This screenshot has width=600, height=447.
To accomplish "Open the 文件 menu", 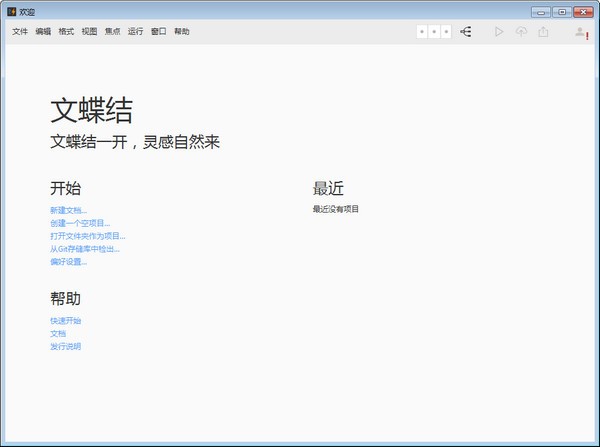I will tap(20, 31).
